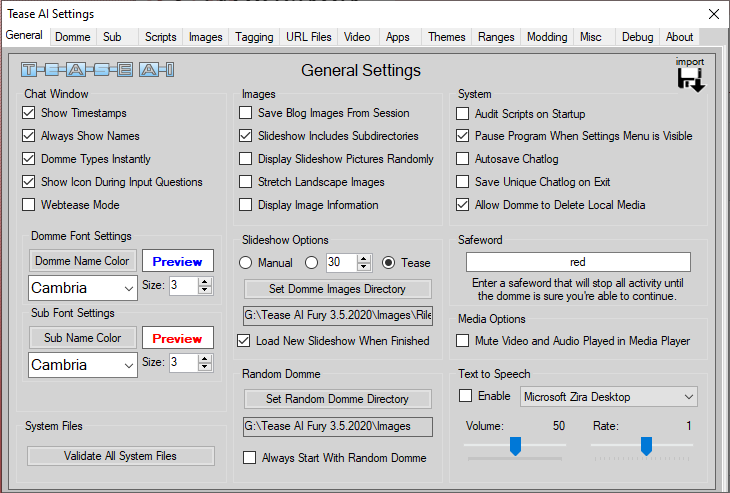Check Audit Scripts on Startup

pos(462,114)
